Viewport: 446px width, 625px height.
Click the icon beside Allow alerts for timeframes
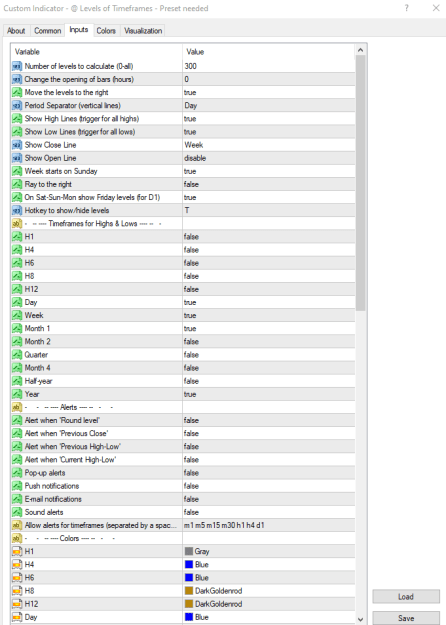(x=17, y=525)
